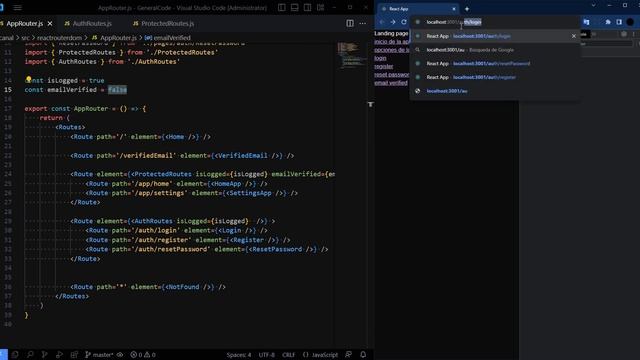Remove the auth/login suggestion with its X

coord(573,36)
